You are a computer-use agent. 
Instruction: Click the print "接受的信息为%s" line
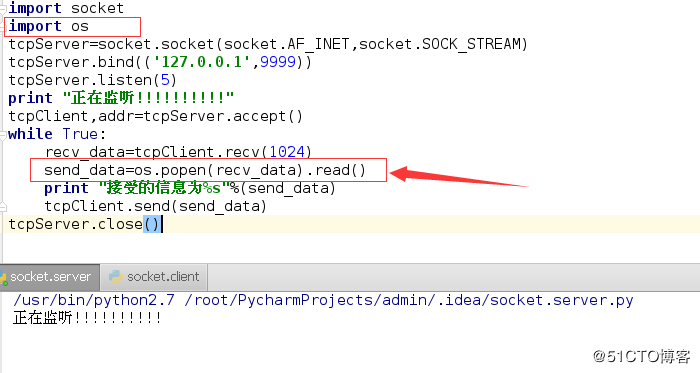(x=190, y=188)
